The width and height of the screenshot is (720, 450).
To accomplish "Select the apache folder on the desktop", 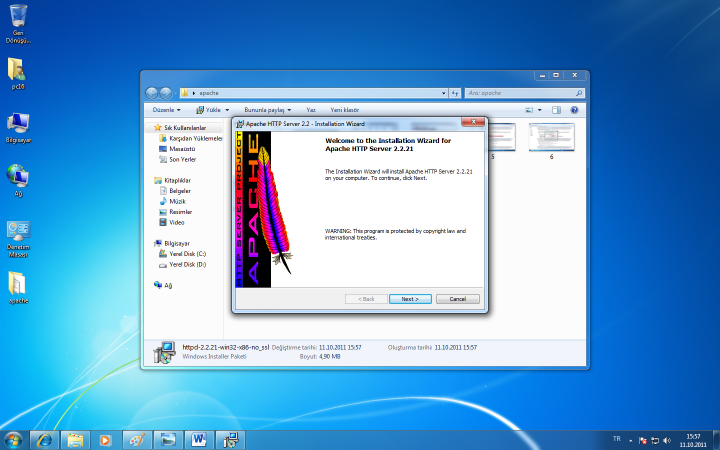I will (x=17, y=284).
